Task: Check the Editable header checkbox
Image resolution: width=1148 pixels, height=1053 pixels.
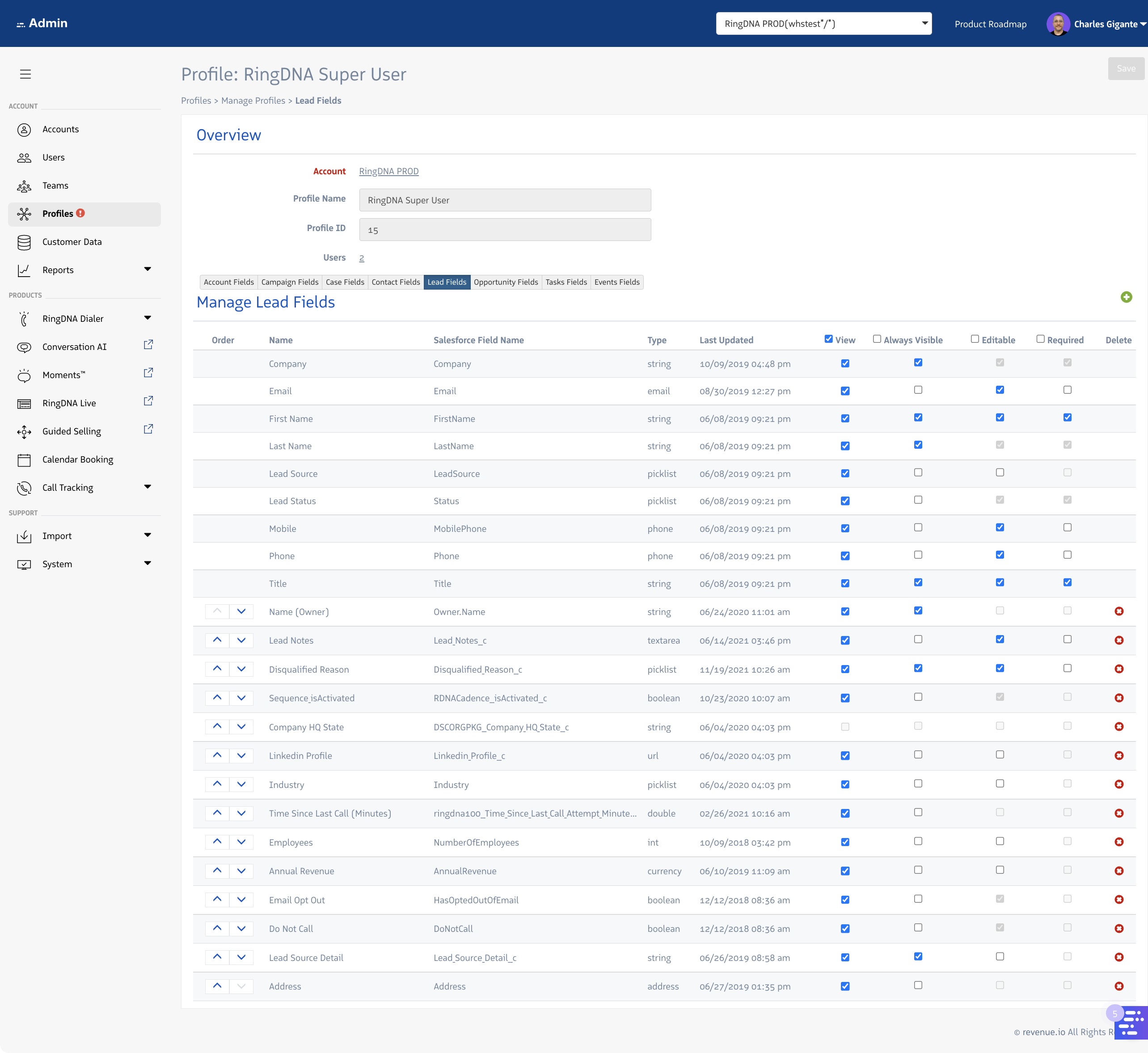Action: (975, 339)
